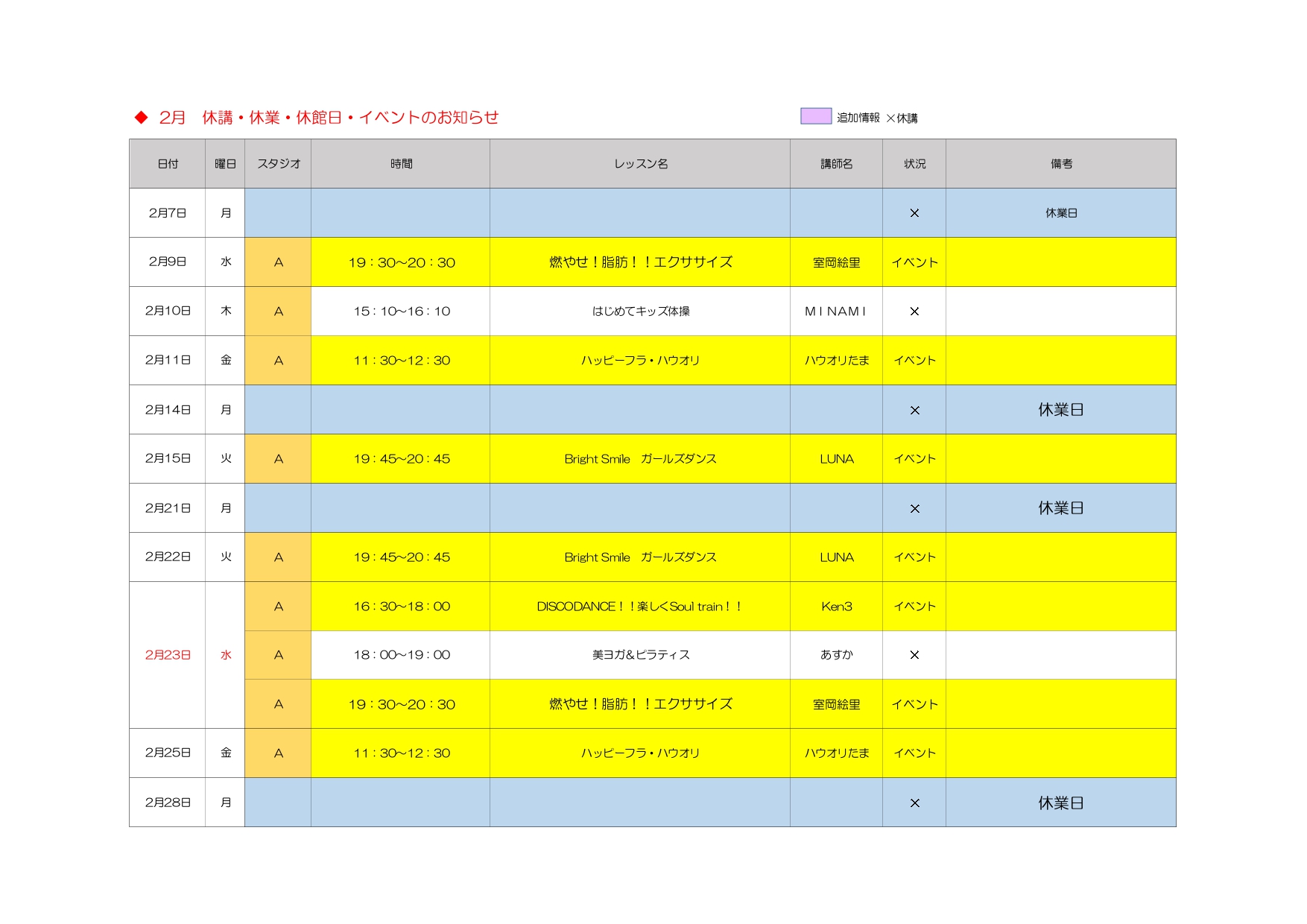This screenshot has width=1307, height=924.
Task: Click the イベント status in 2月9日 row
Action: [x=914, y=262]
